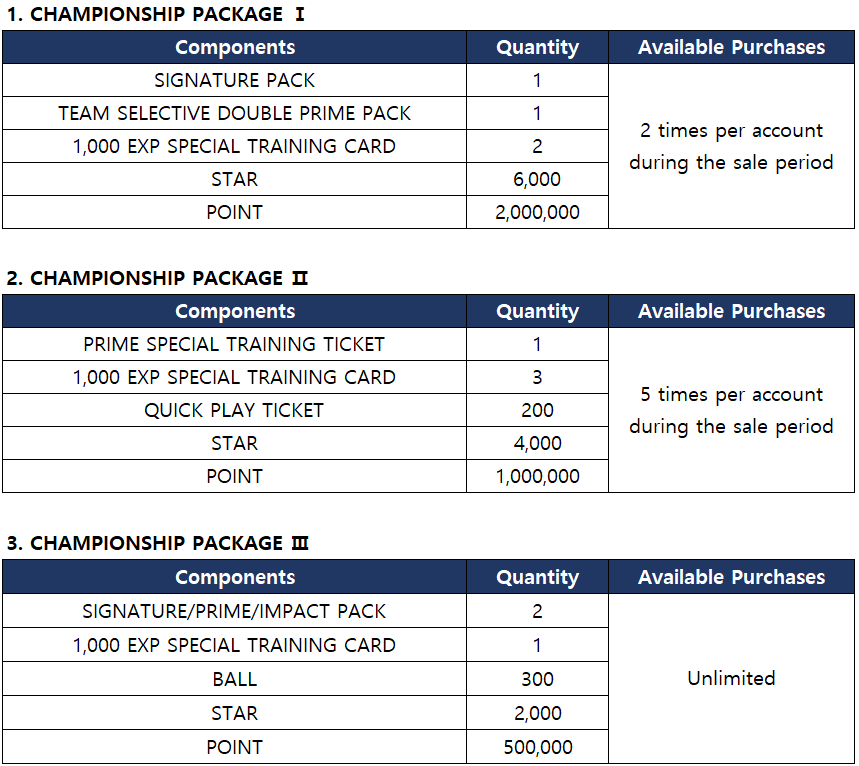859x766 pixels.
Task: Select the 4,000 star quantity cell
Action: point(537,443)
